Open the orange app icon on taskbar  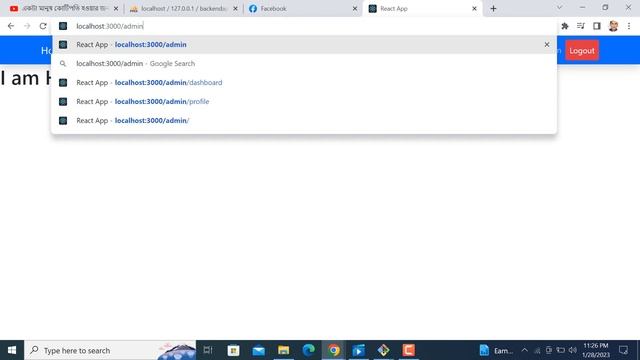click(x=409, y=350)
